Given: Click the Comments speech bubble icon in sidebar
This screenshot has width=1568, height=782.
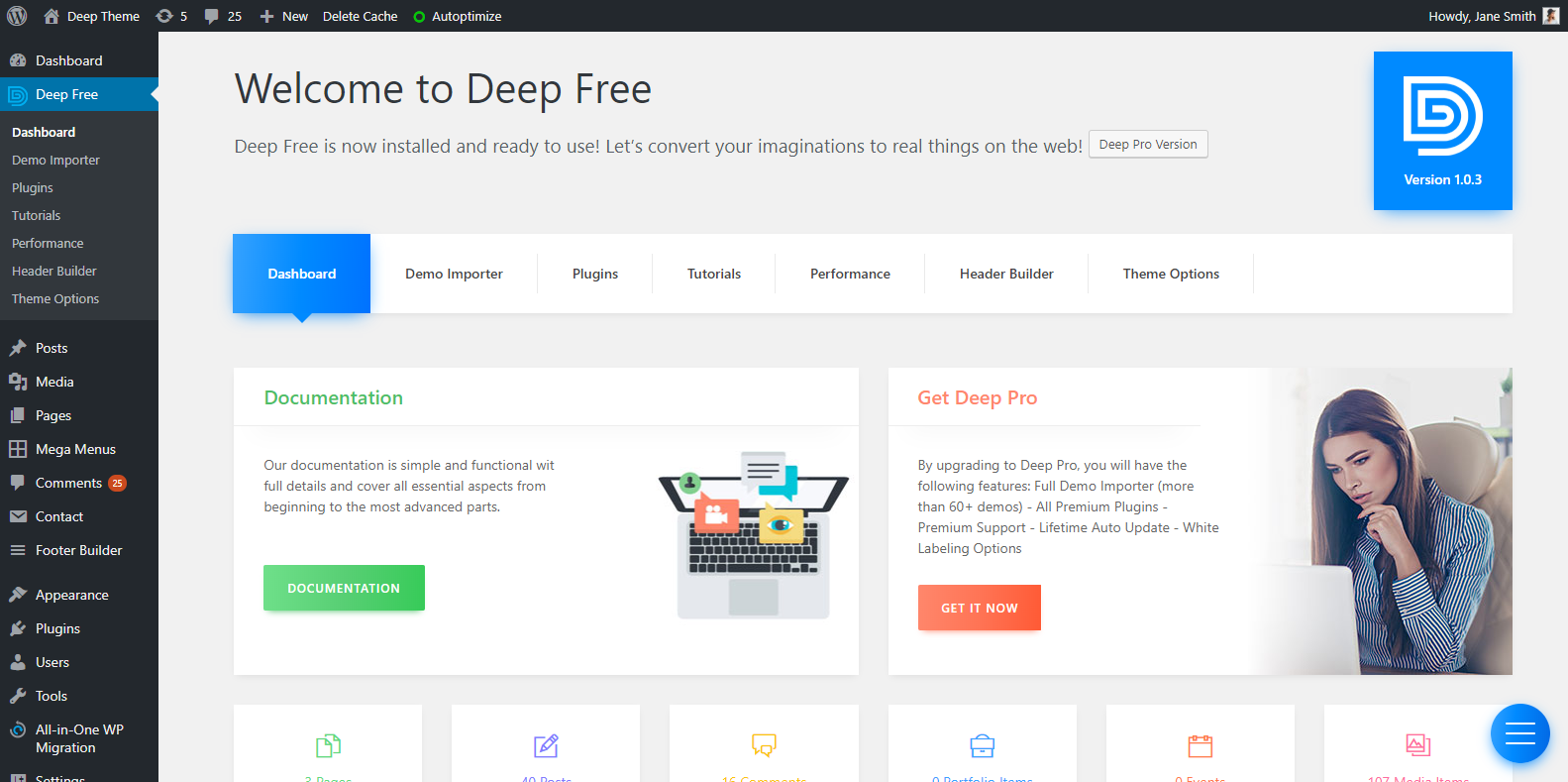Looking at the screenshot, I should click(x=18, y=483).
